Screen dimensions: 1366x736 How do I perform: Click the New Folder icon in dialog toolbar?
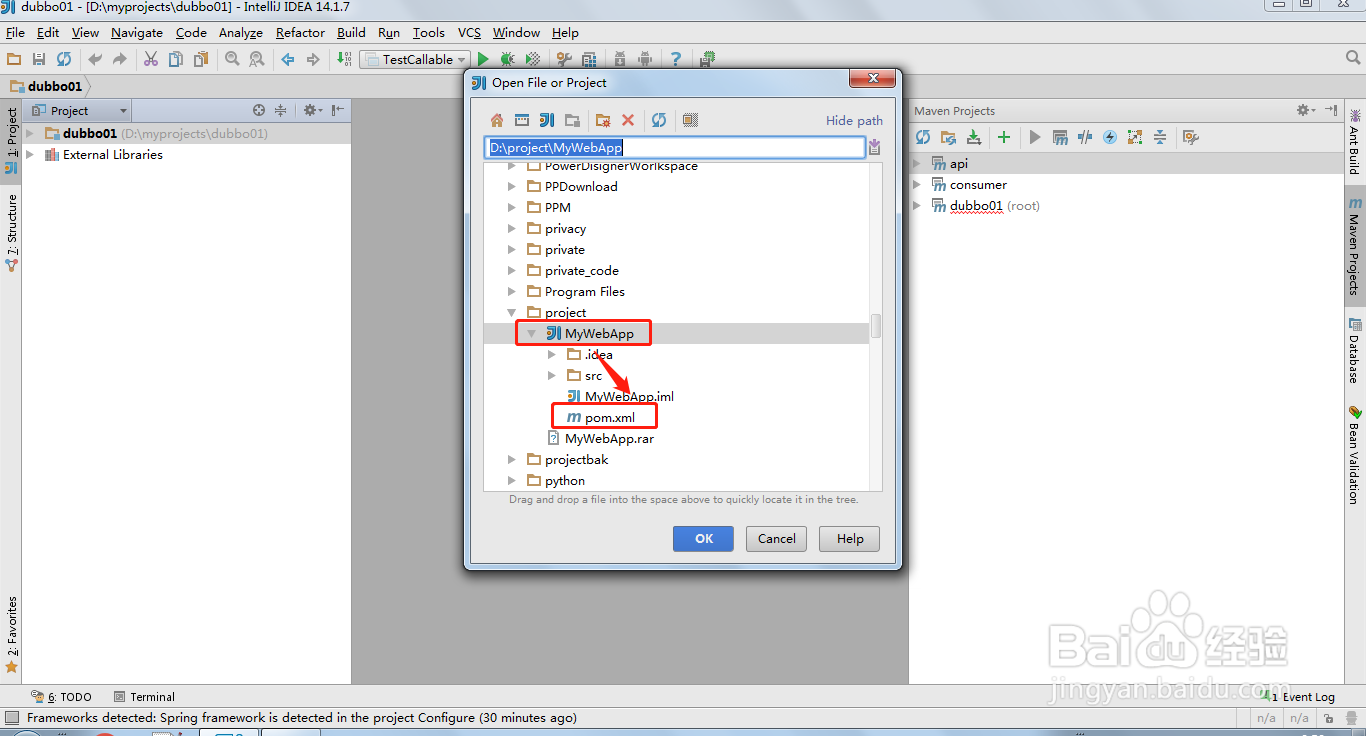[602, 120]
